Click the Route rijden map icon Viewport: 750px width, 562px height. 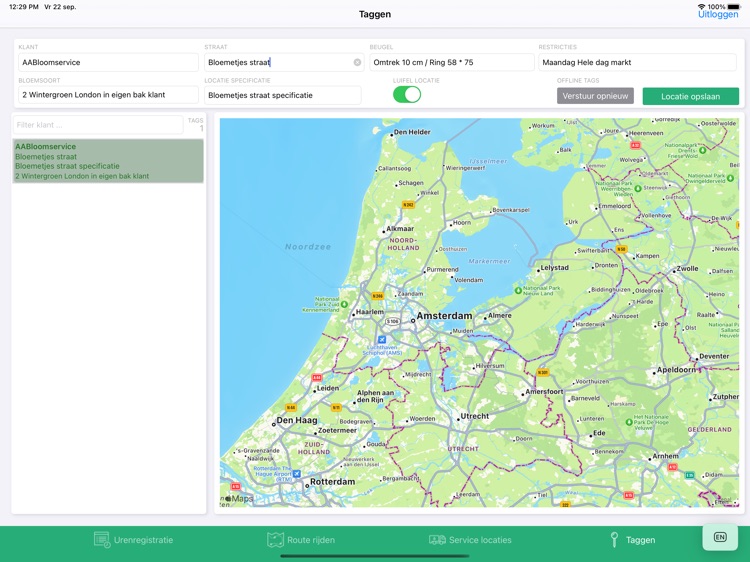(x=275, y=540)
